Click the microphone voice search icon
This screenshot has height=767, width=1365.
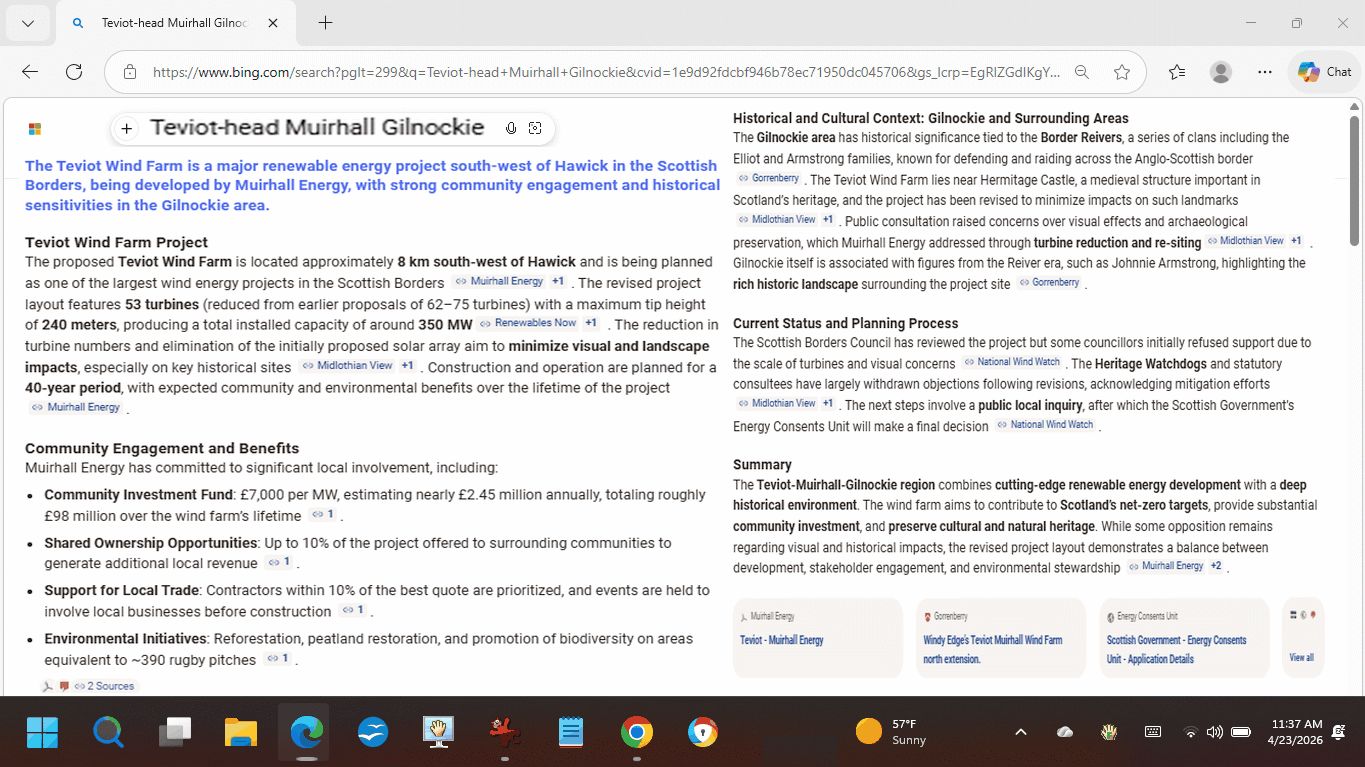tap(511, 128)
